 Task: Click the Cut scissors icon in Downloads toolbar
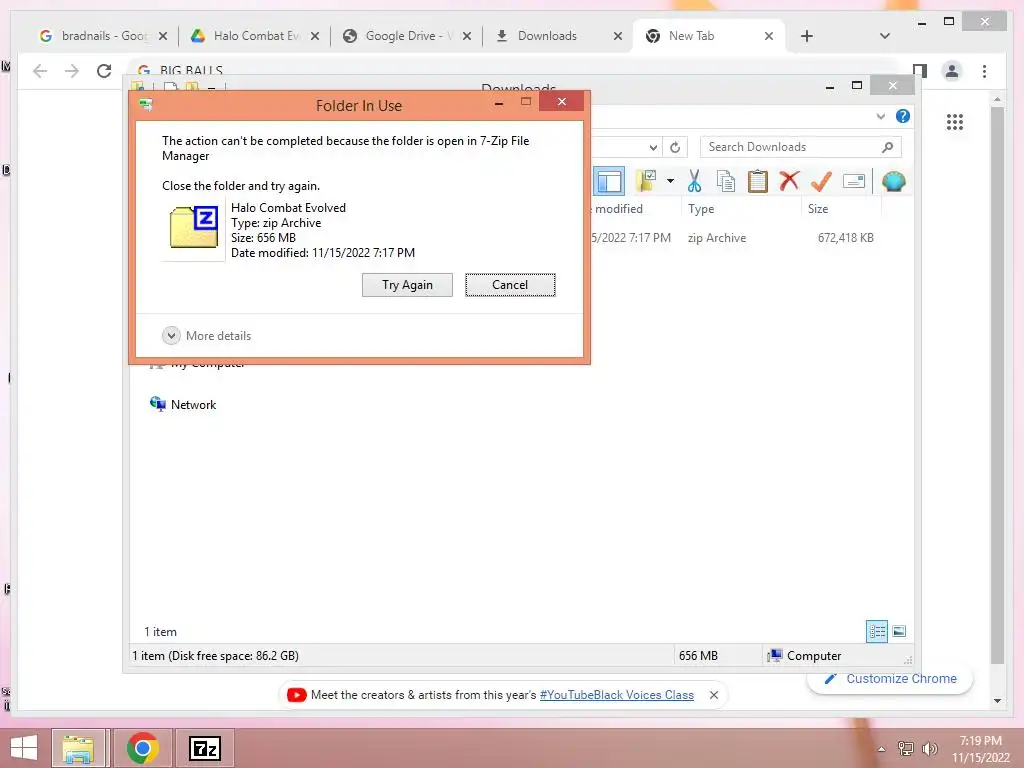tap(694, 181)
